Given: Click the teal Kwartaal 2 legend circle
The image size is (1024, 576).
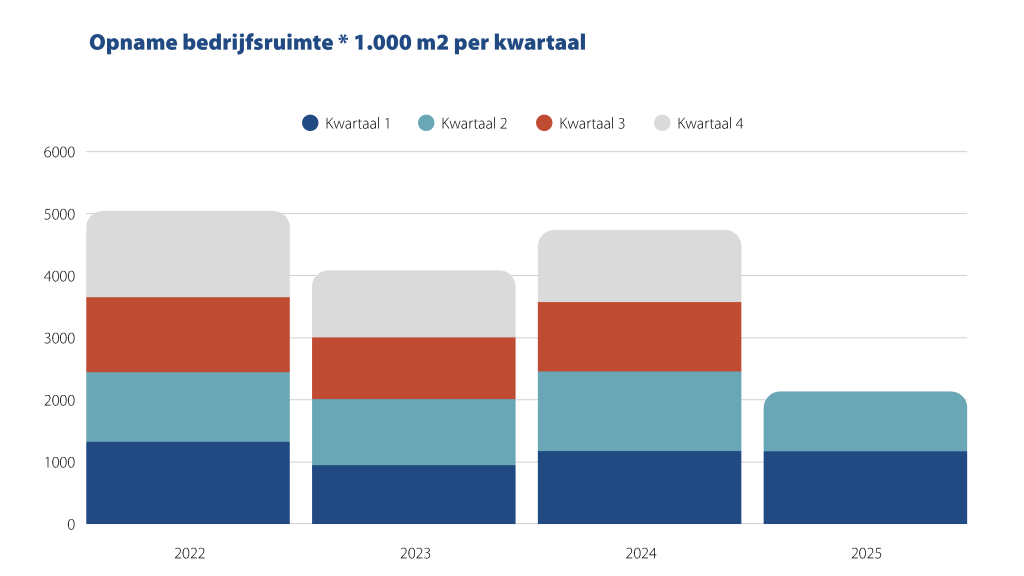Looking at the screenshot, I should tap(426, 123).
